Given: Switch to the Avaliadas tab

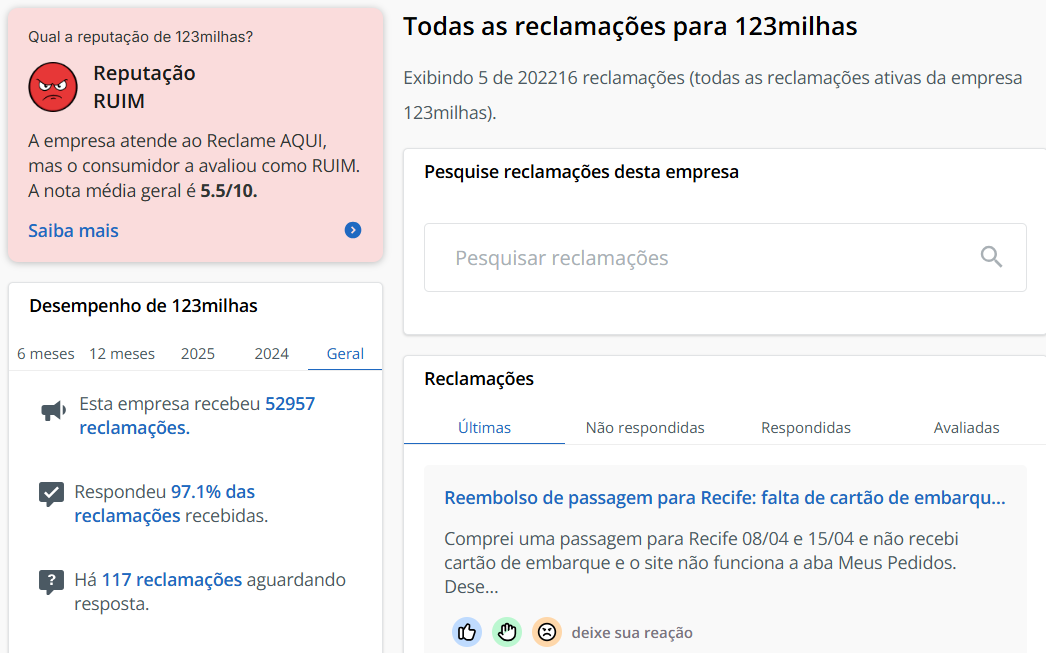Looking at the screenshot, I should click(967, 427).
